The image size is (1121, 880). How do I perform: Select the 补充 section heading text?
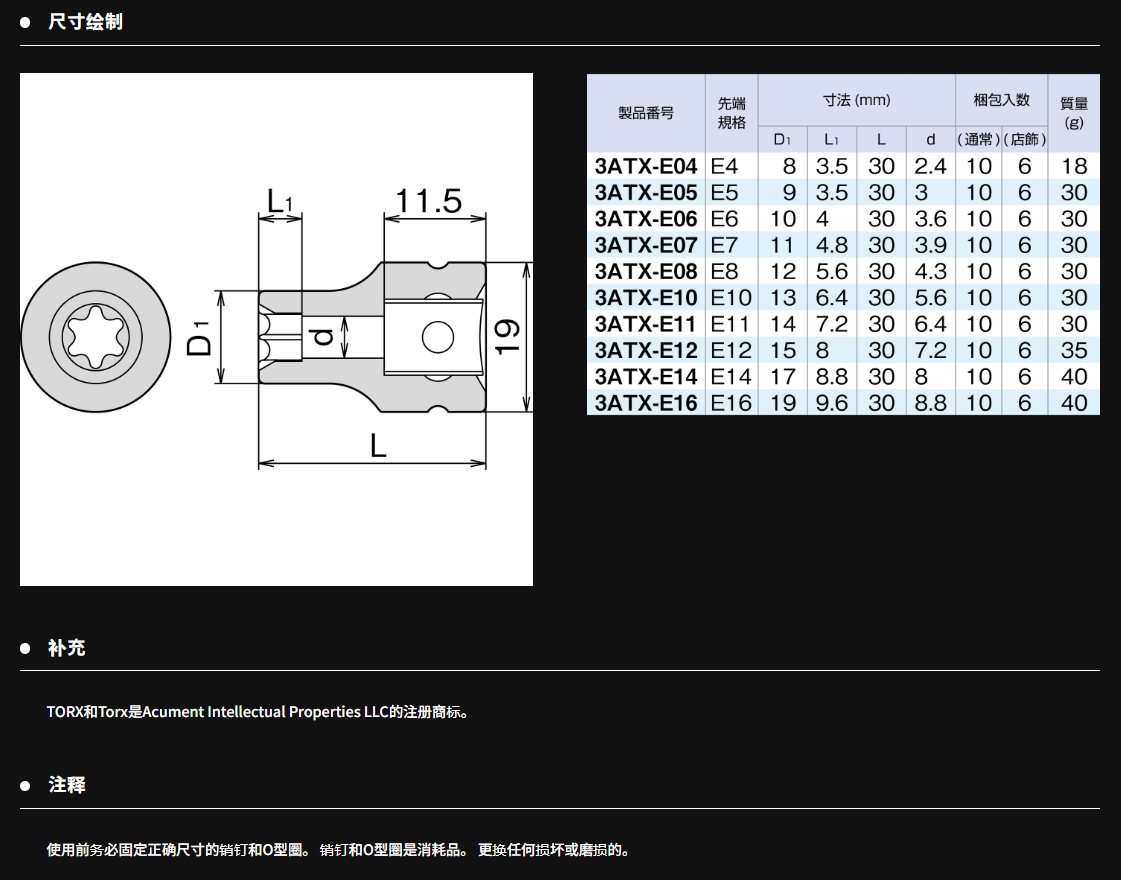[x=67, y=648]
